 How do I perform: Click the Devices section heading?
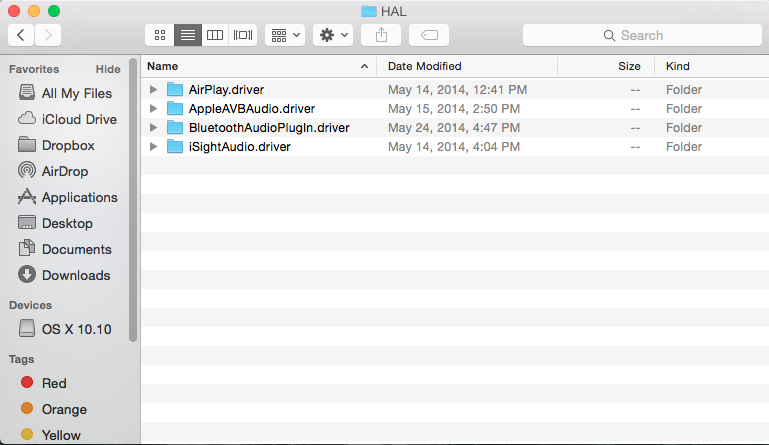click(x=30, y=305)
